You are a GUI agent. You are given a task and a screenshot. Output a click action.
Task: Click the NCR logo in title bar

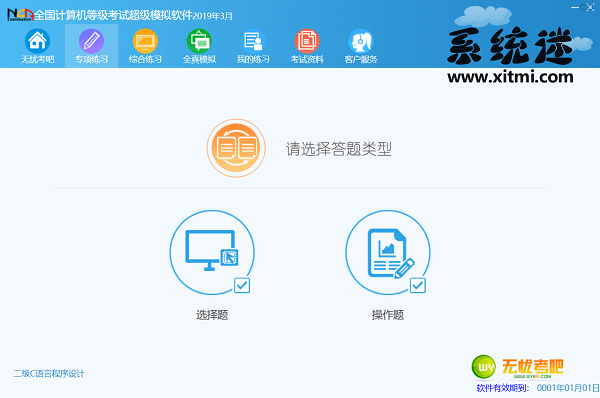(x=21, y=15)
